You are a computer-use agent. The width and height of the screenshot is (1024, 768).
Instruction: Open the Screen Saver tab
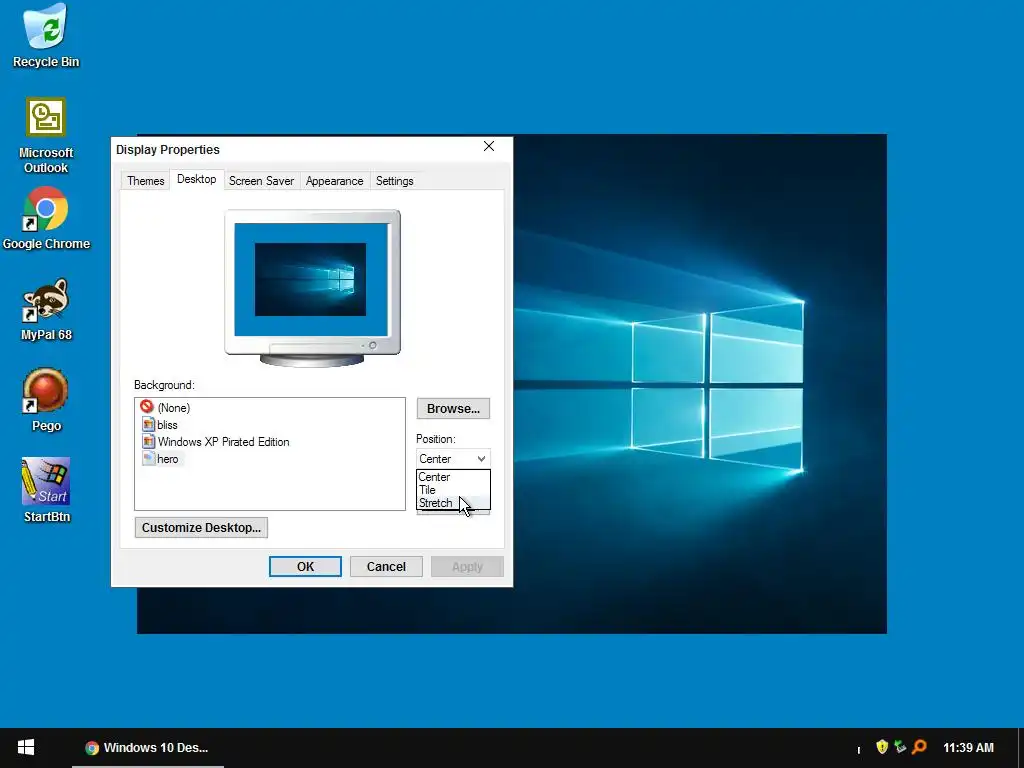coord(261,181)
